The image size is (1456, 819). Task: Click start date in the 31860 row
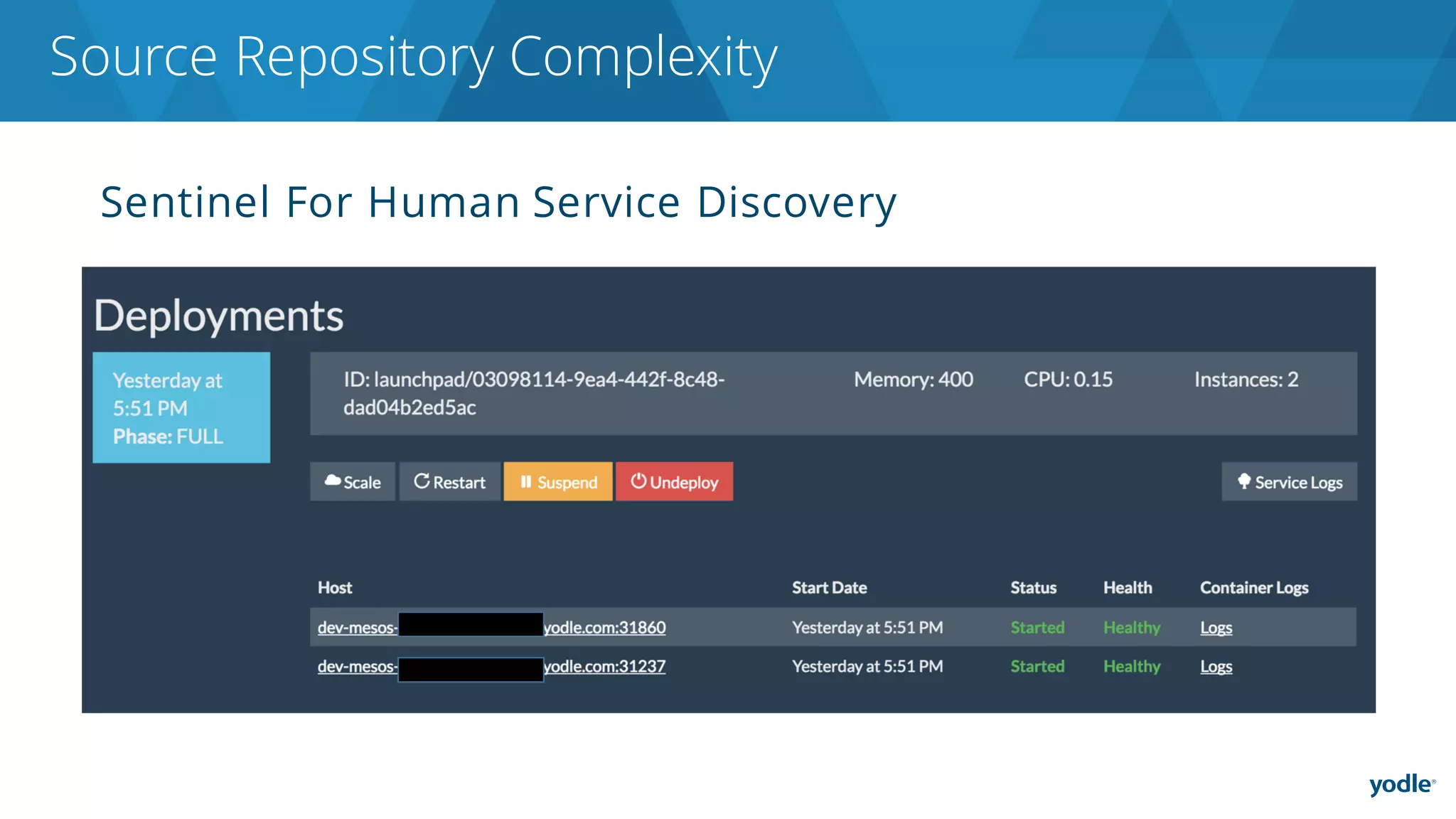(x=867, y=628)
